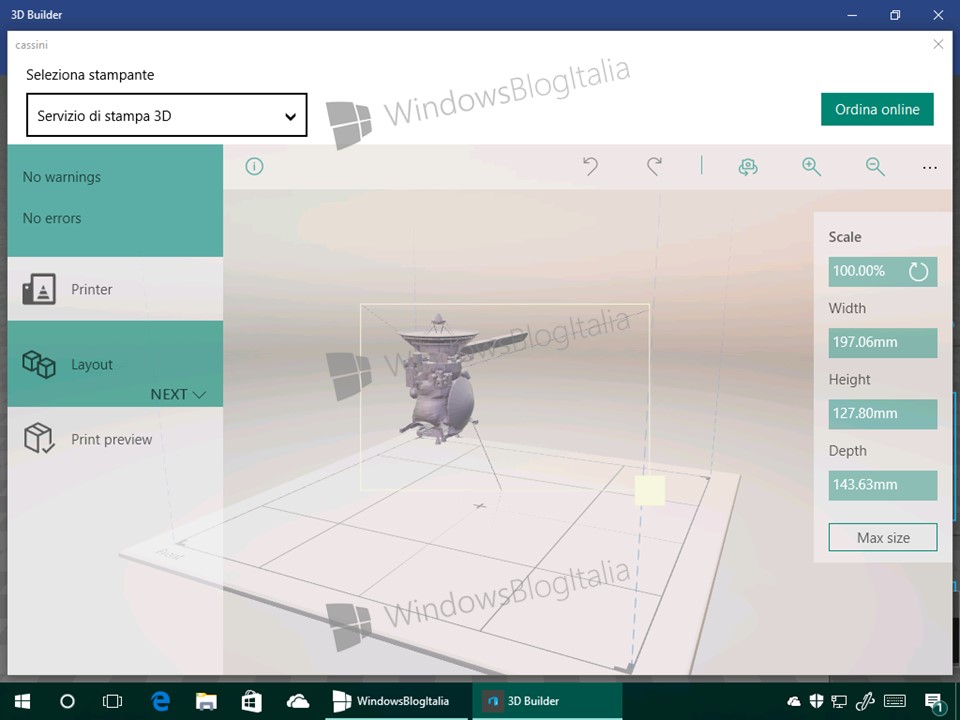Screen dimensions: 960x720
Task: Open Windows Defender shield tray icon
Action: click(816, 702)
